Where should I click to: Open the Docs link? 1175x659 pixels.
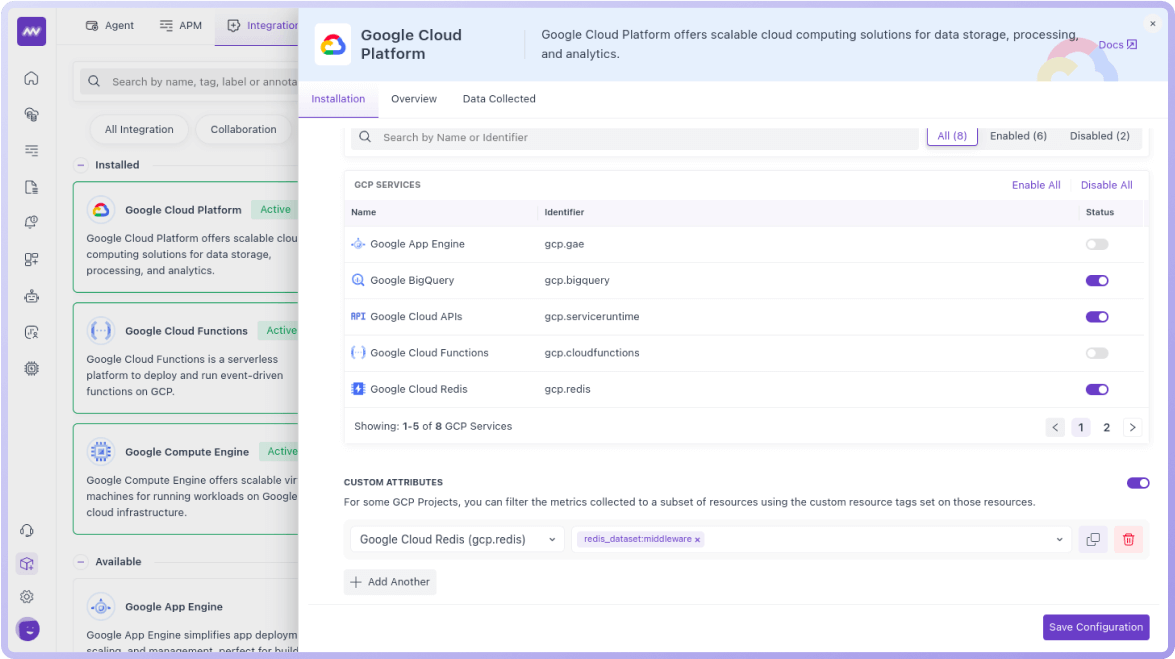[1117, 45]
